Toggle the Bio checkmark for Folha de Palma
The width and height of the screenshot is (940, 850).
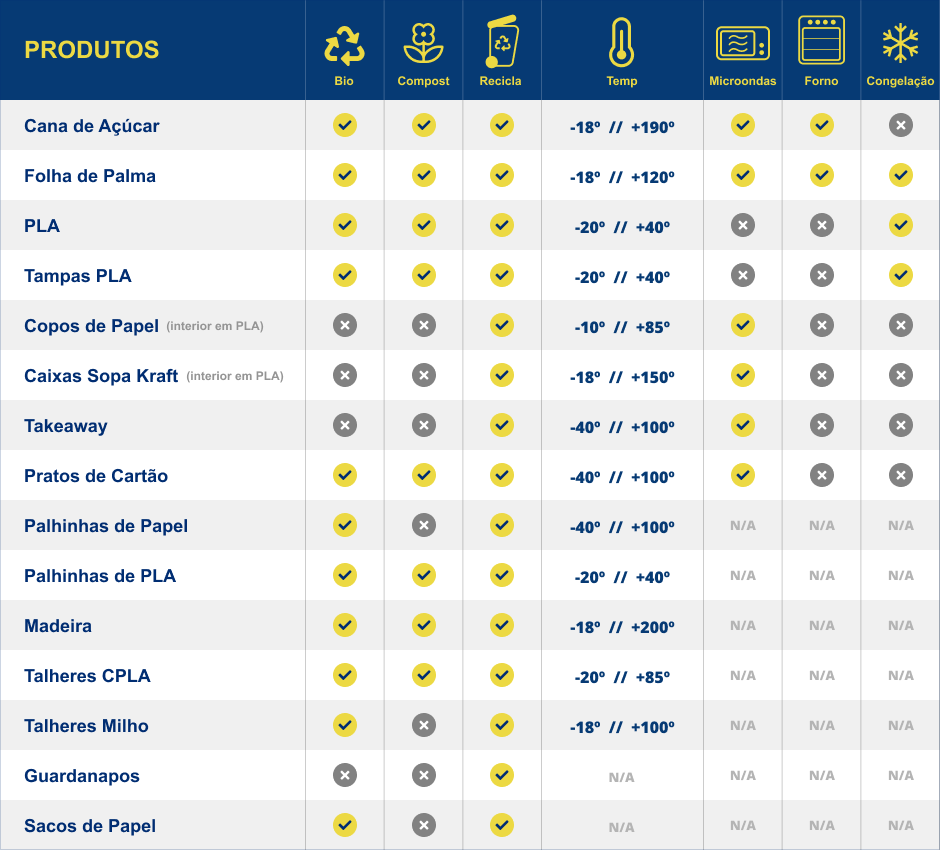pyautogui.click(x=344, y=175)
